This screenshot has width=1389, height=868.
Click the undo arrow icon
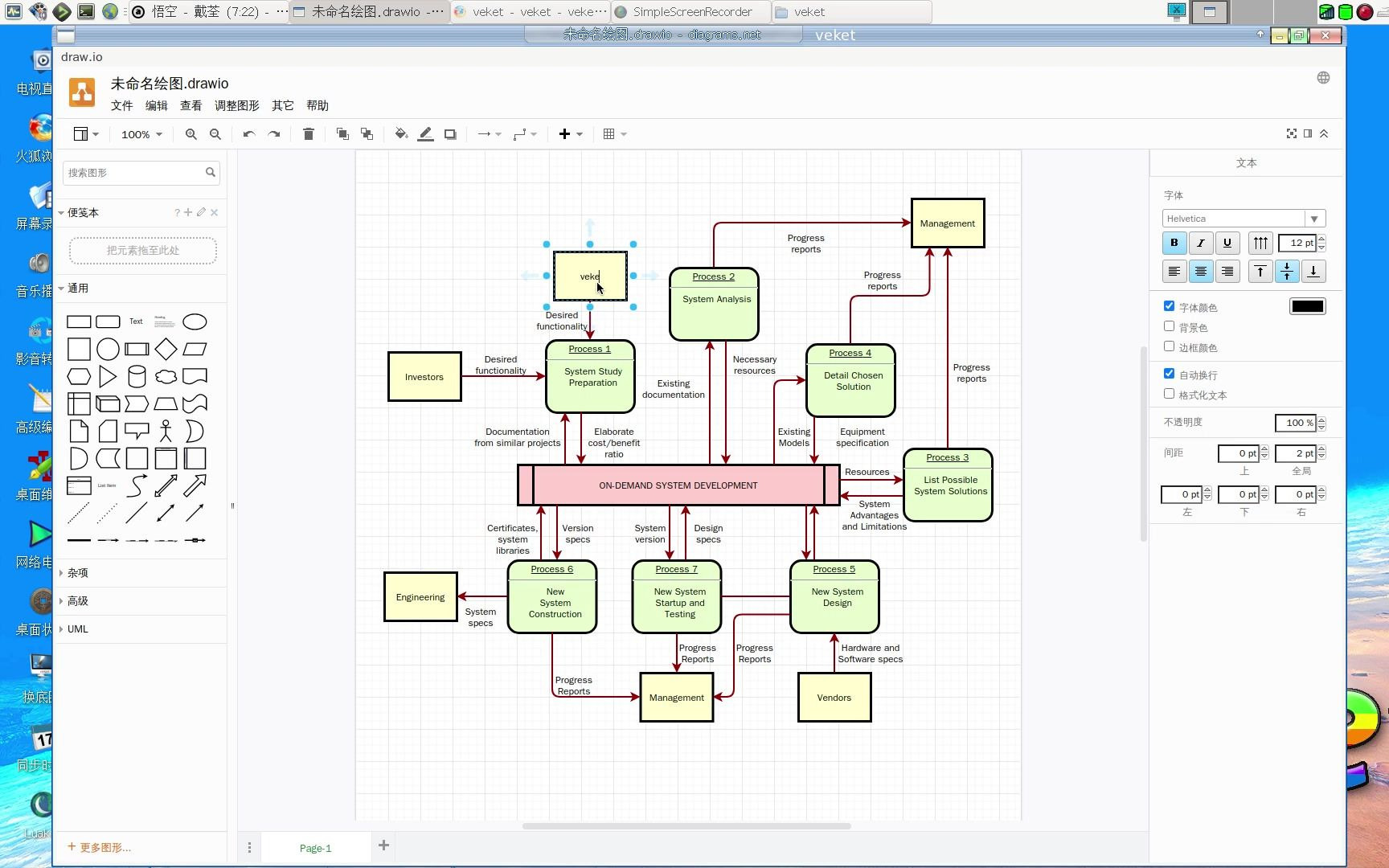[x=249, y=134]
